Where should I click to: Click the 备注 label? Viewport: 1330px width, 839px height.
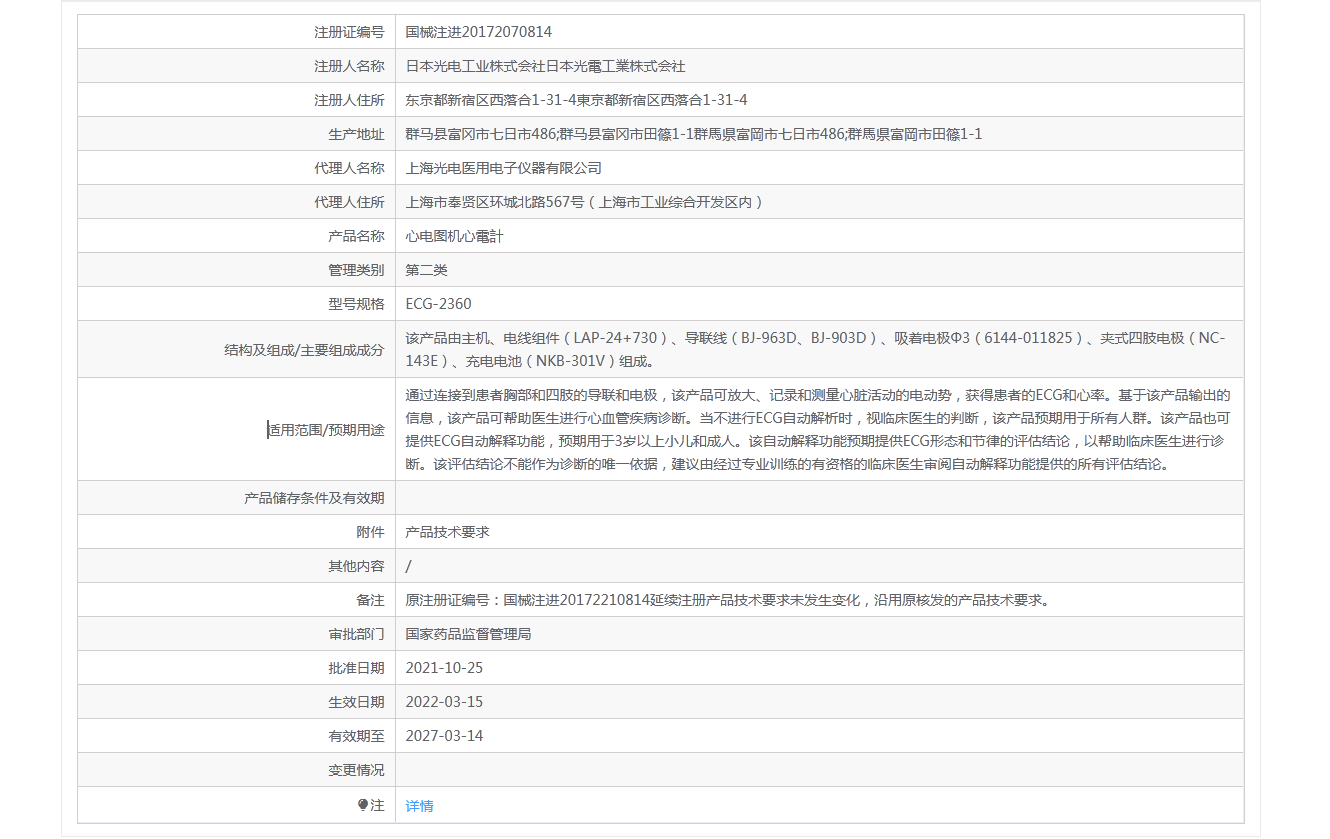pyautogui.click(x=370, y=600)
